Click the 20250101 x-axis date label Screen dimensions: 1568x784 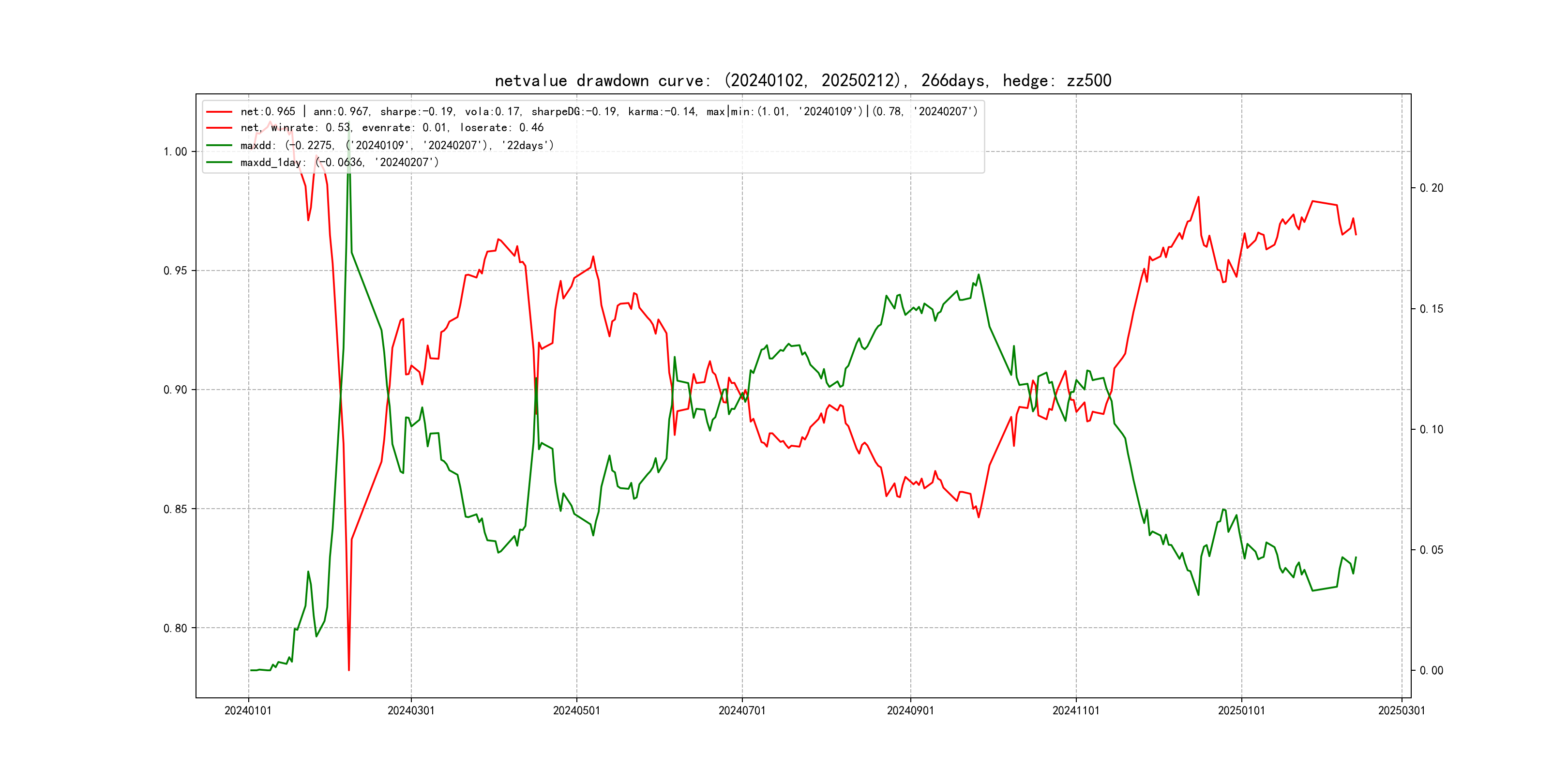tap(1241, 711)
